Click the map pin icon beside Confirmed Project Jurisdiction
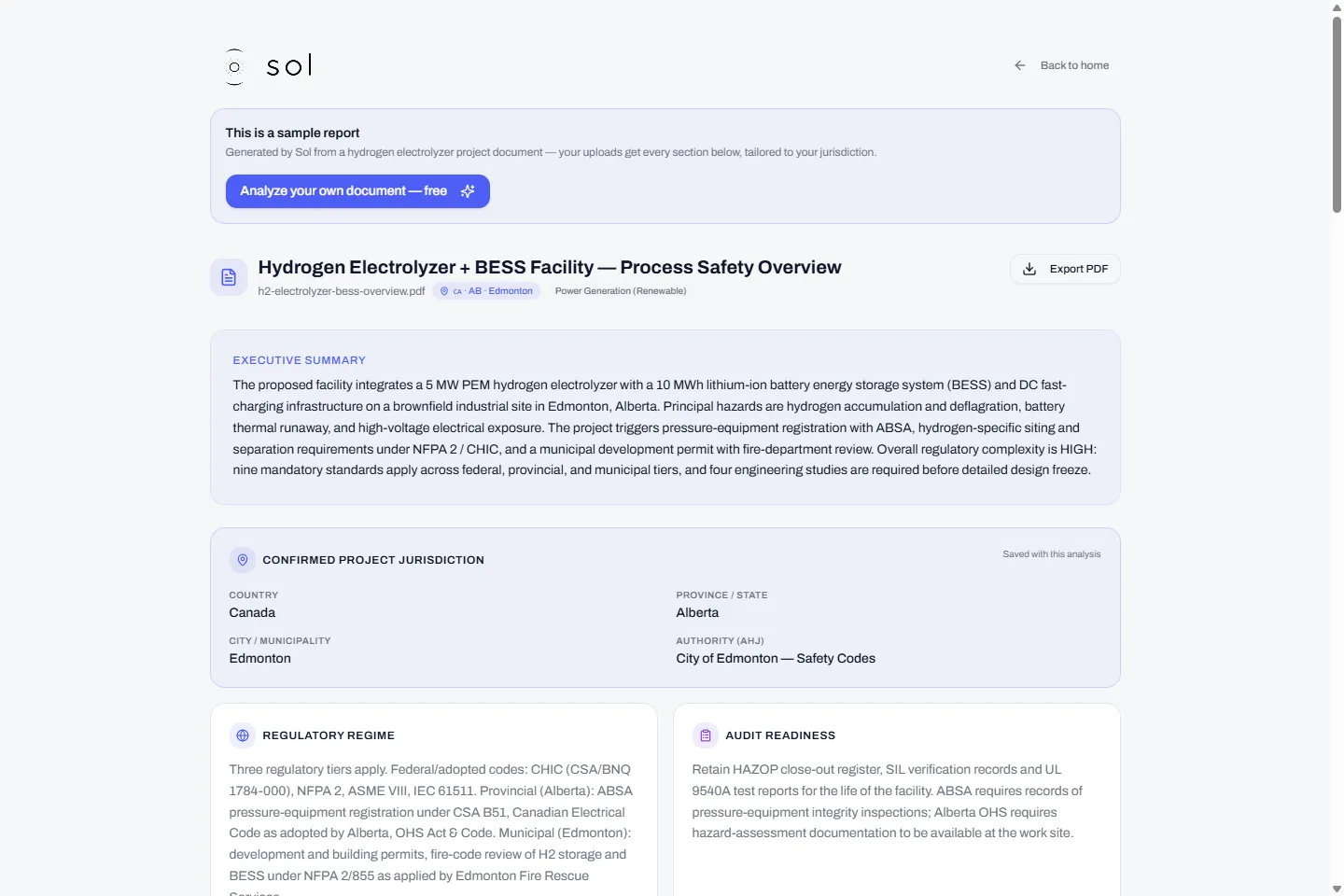 tap(243, 560)
